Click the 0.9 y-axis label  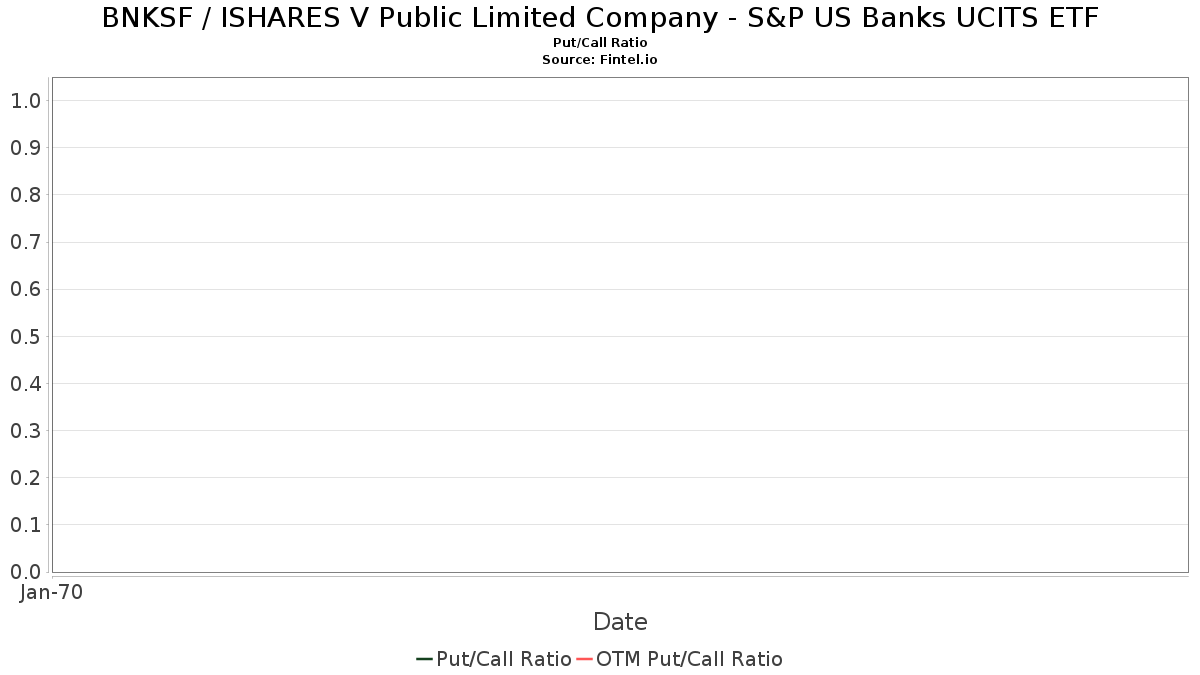point(25,148)
